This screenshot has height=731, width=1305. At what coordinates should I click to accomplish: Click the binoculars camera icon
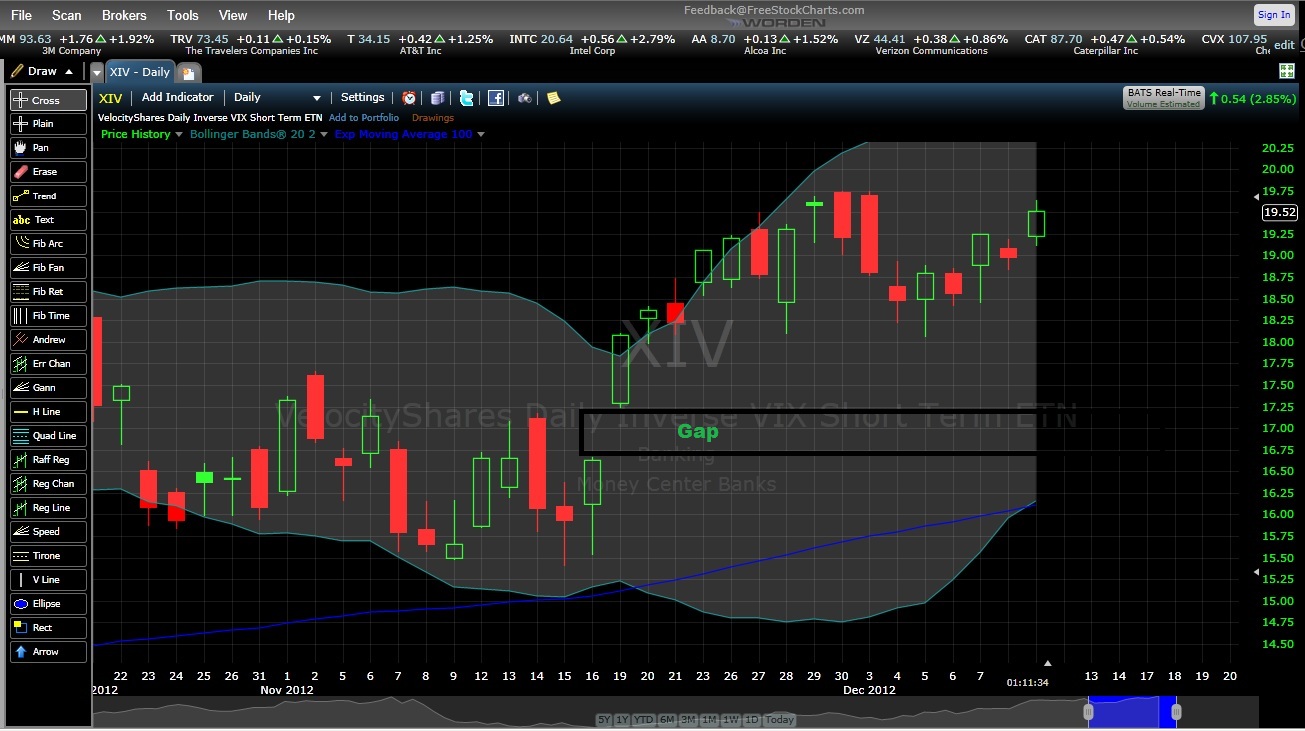[524, 98]
